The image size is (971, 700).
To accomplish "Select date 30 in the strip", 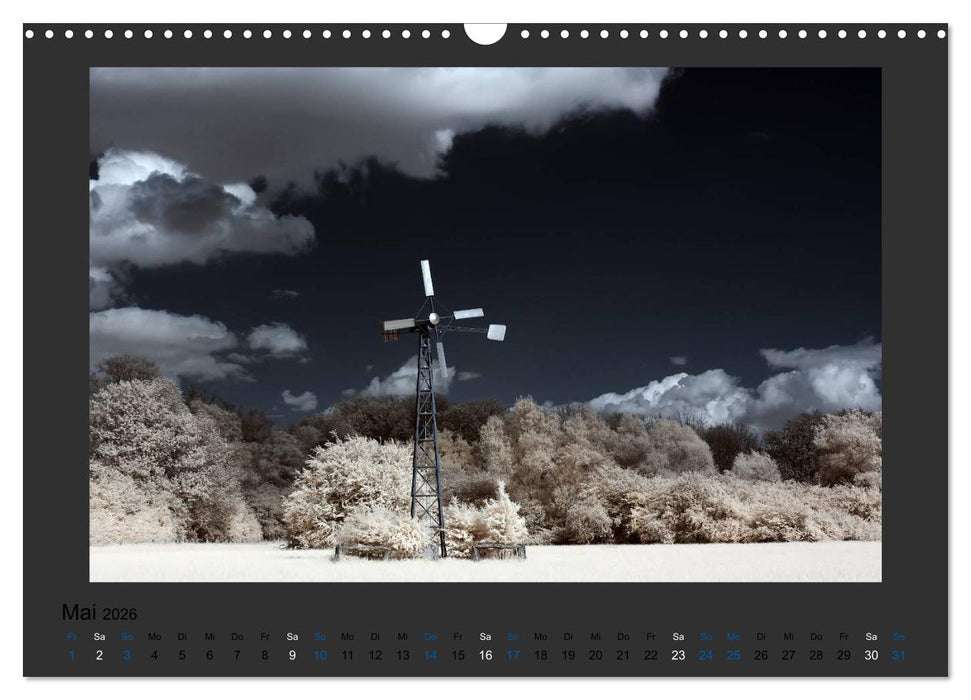I will click(871, 655).
